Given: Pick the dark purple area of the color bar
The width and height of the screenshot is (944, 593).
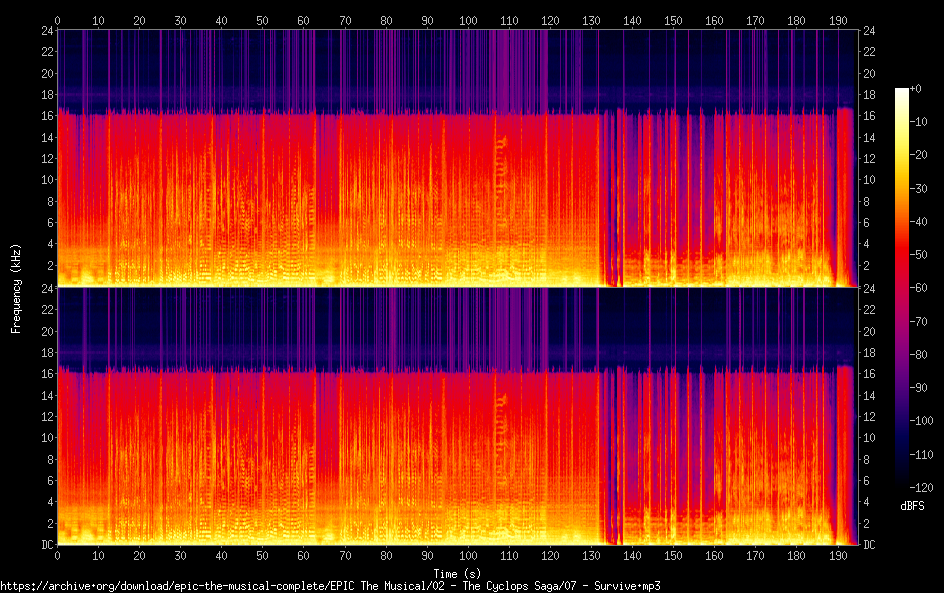Looking at the screenshot, I should point(902,420).
